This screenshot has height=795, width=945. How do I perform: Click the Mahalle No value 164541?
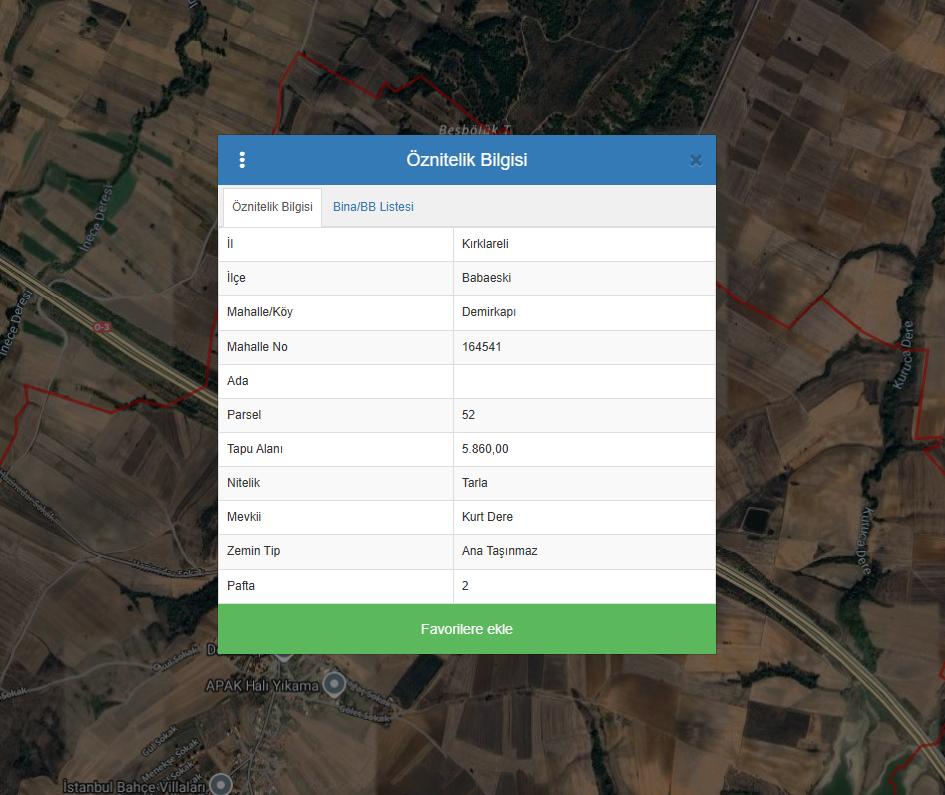coord(481,347)
